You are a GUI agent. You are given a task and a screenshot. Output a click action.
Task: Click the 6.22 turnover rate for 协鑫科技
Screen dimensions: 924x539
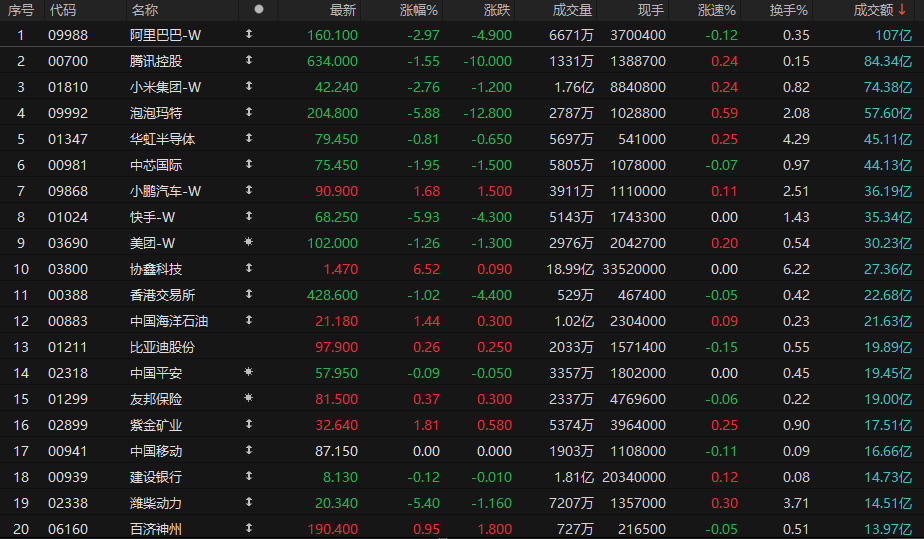coord(796,269)
